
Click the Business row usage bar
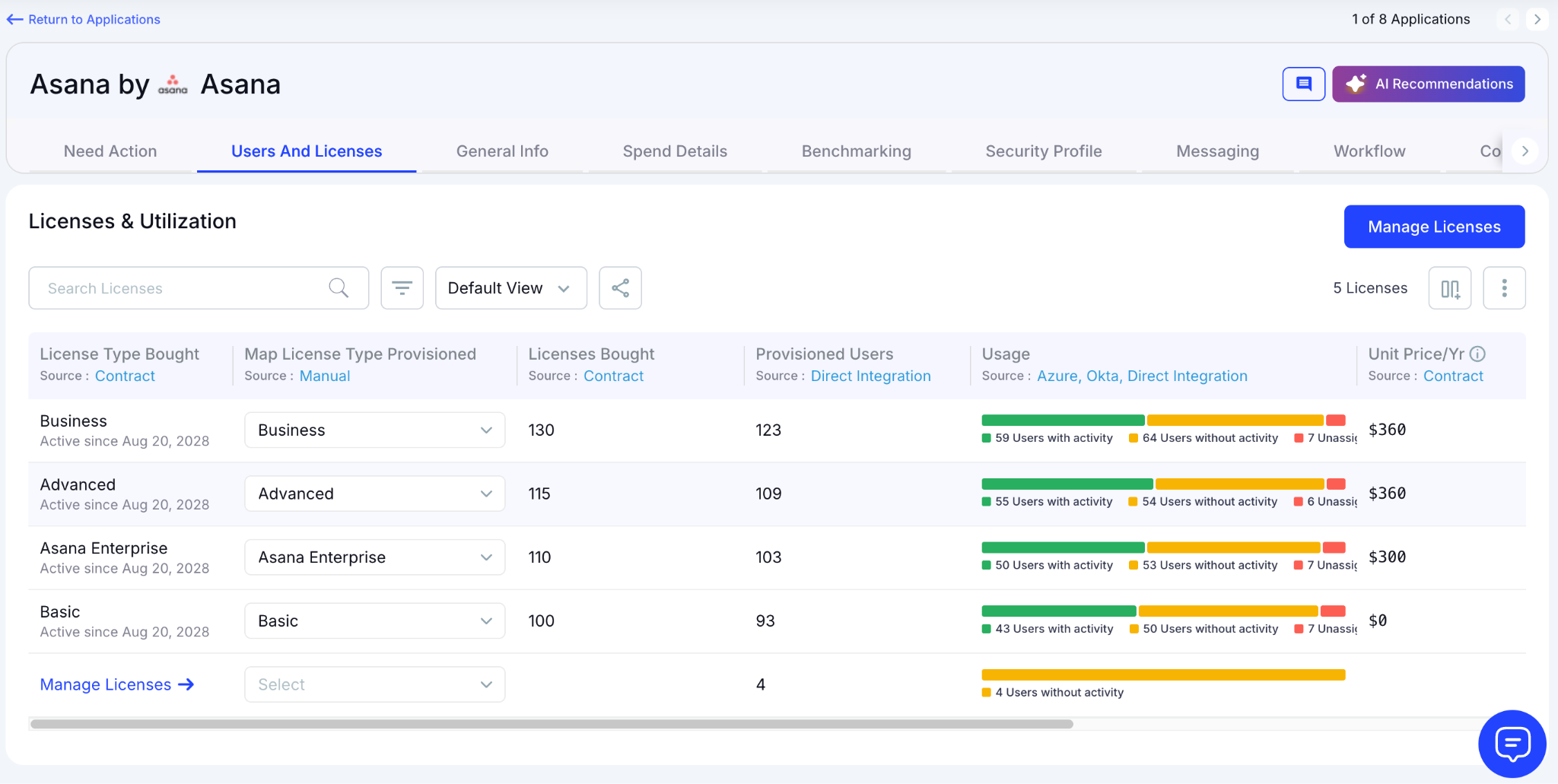(1163, 421)
